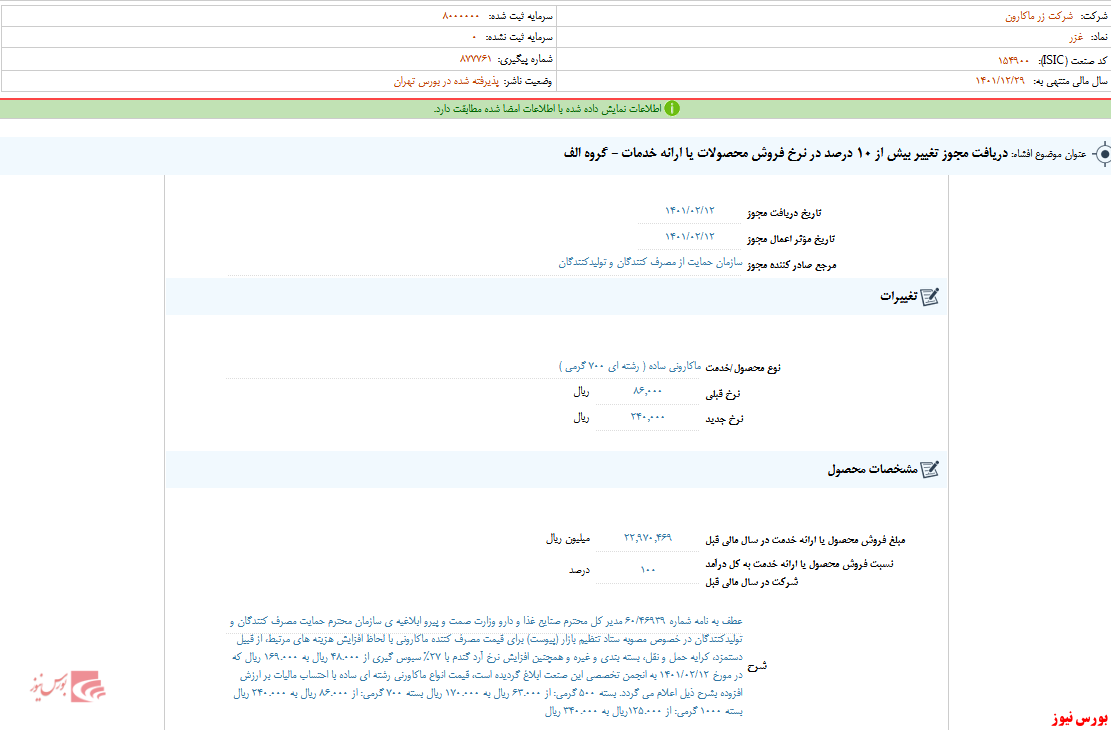
Task: Click the شرح description paragraph text
Action: point(487,666)
